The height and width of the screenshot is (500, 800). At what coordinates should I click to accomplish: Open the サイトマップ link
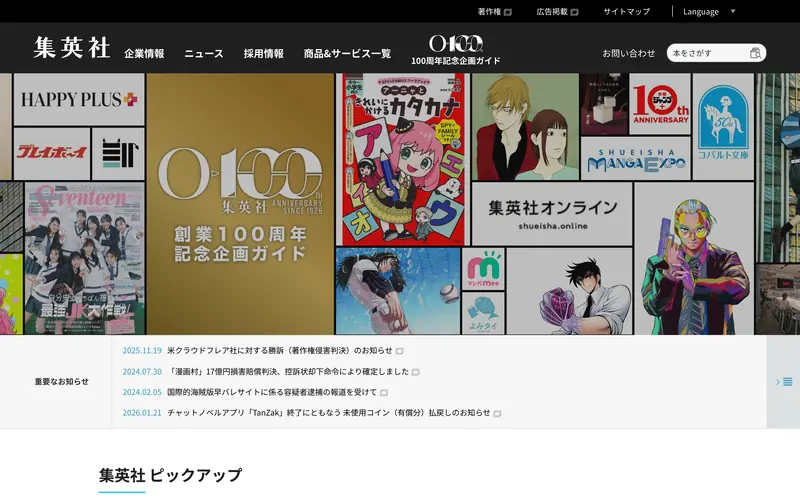point(627,11)
